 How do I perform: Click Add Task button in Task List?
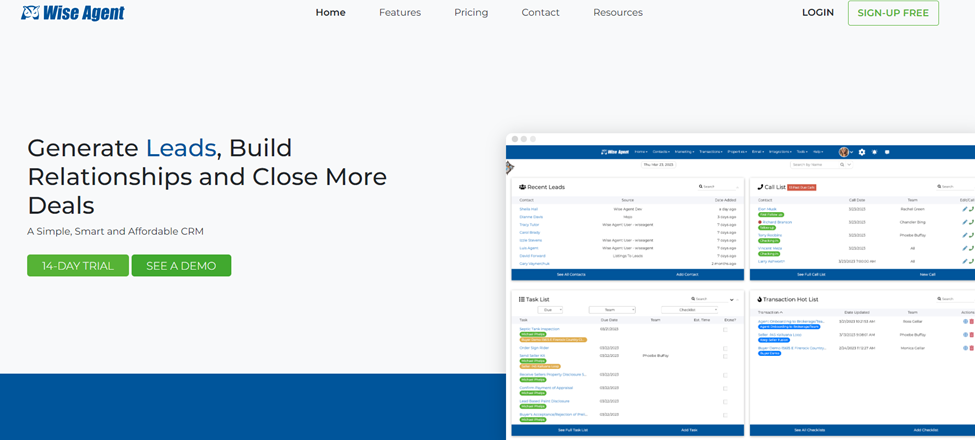click(689, 430)
